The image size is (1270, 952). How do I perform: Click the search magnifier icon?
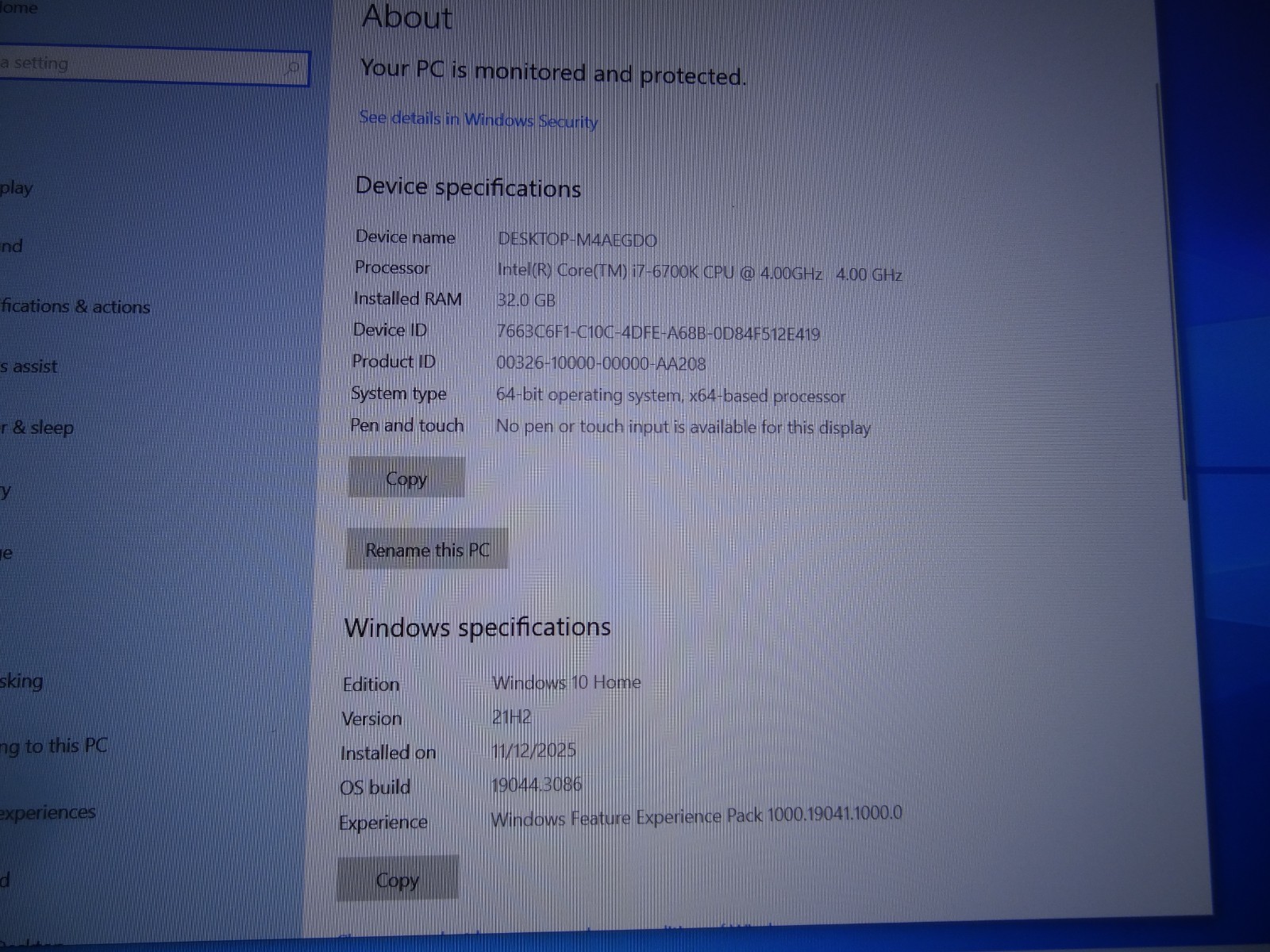pyautogui.click(x=293, y=68)
